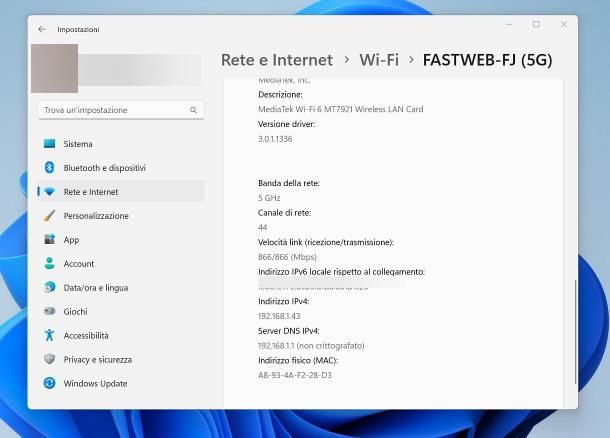This screenshot has width=610, height=438.
Task: Open the Giochi settings section
Action: point(121,312)
